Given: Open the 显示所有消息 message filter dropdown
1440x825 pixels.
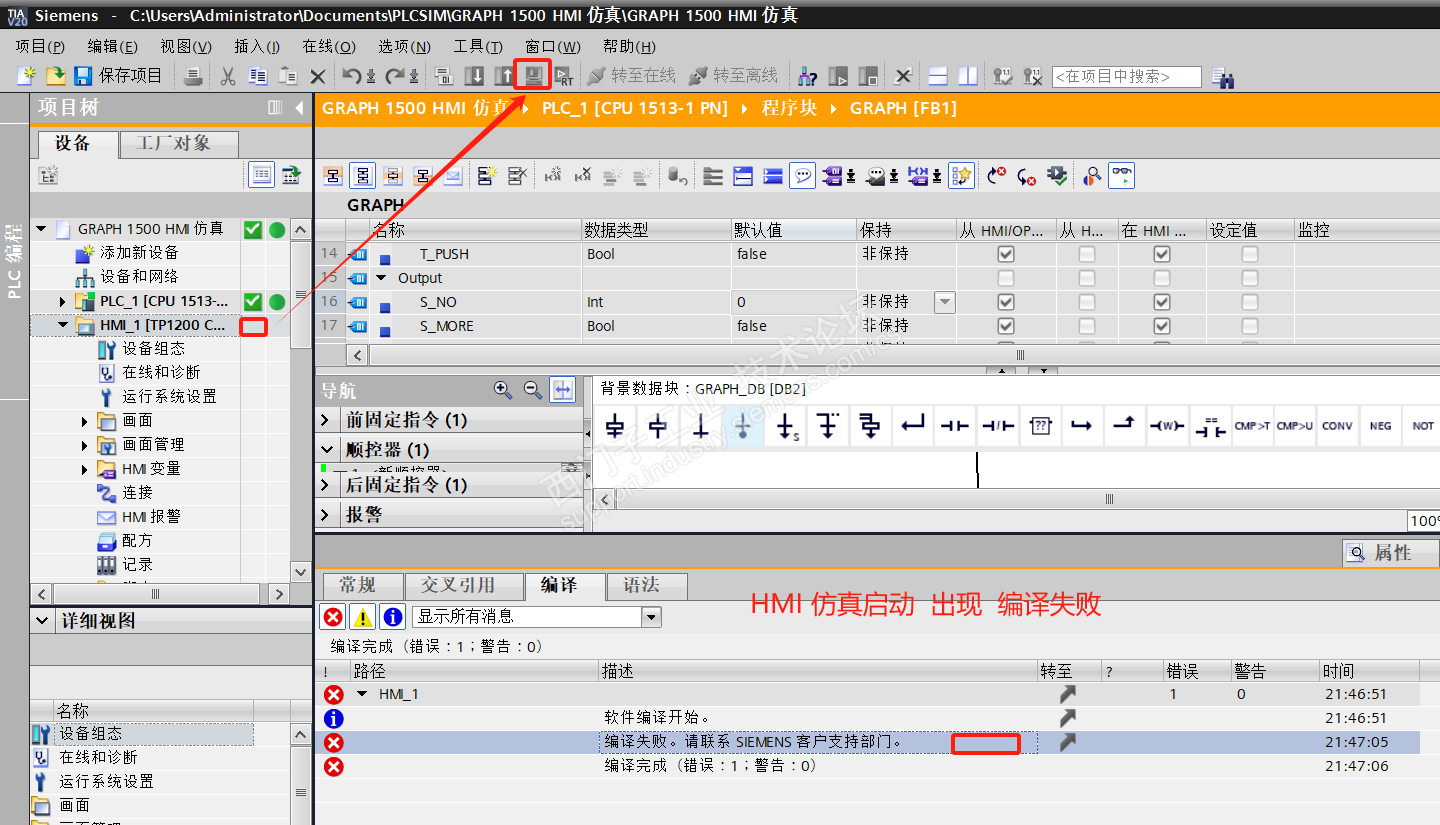Looking at the screenshot, I should coord(652,617).
